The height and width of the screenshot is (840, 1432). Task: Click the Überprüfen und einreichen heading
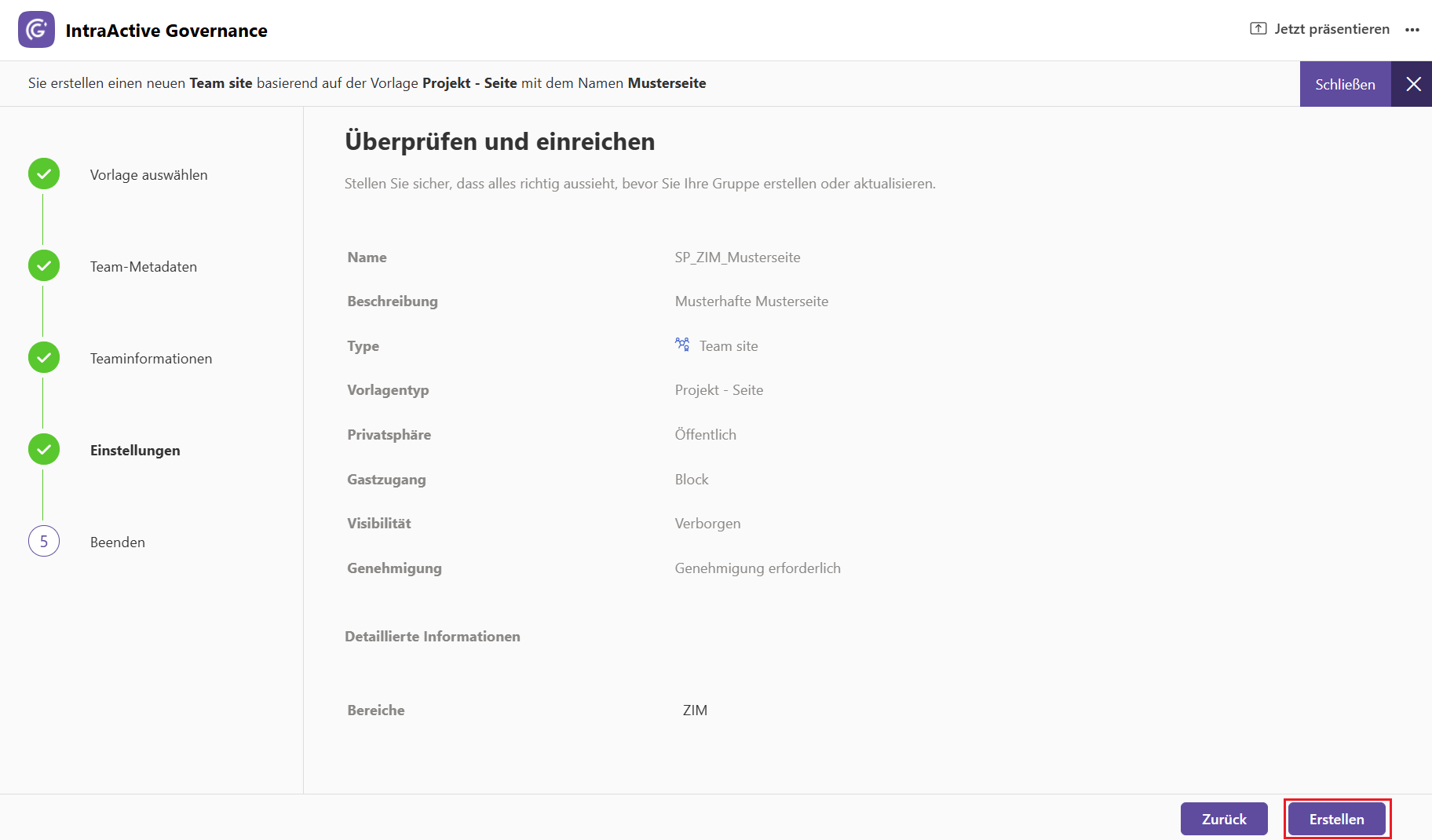coord(500,141)
